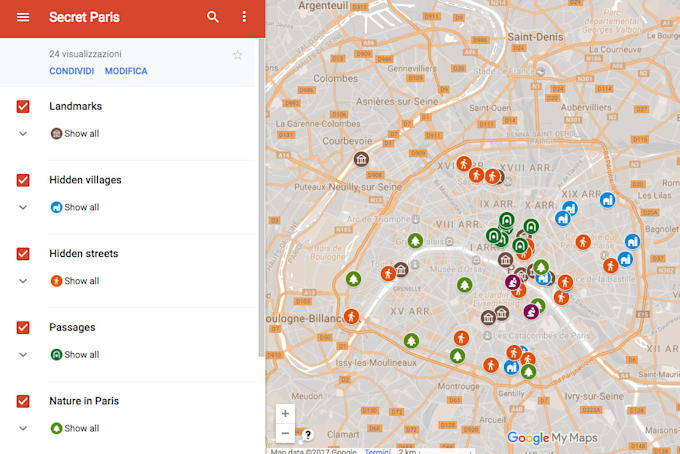Viewport: 680px width, 454px height.
Task: Click the CONDIVIDI share link
Action: [x=71, y=71]
